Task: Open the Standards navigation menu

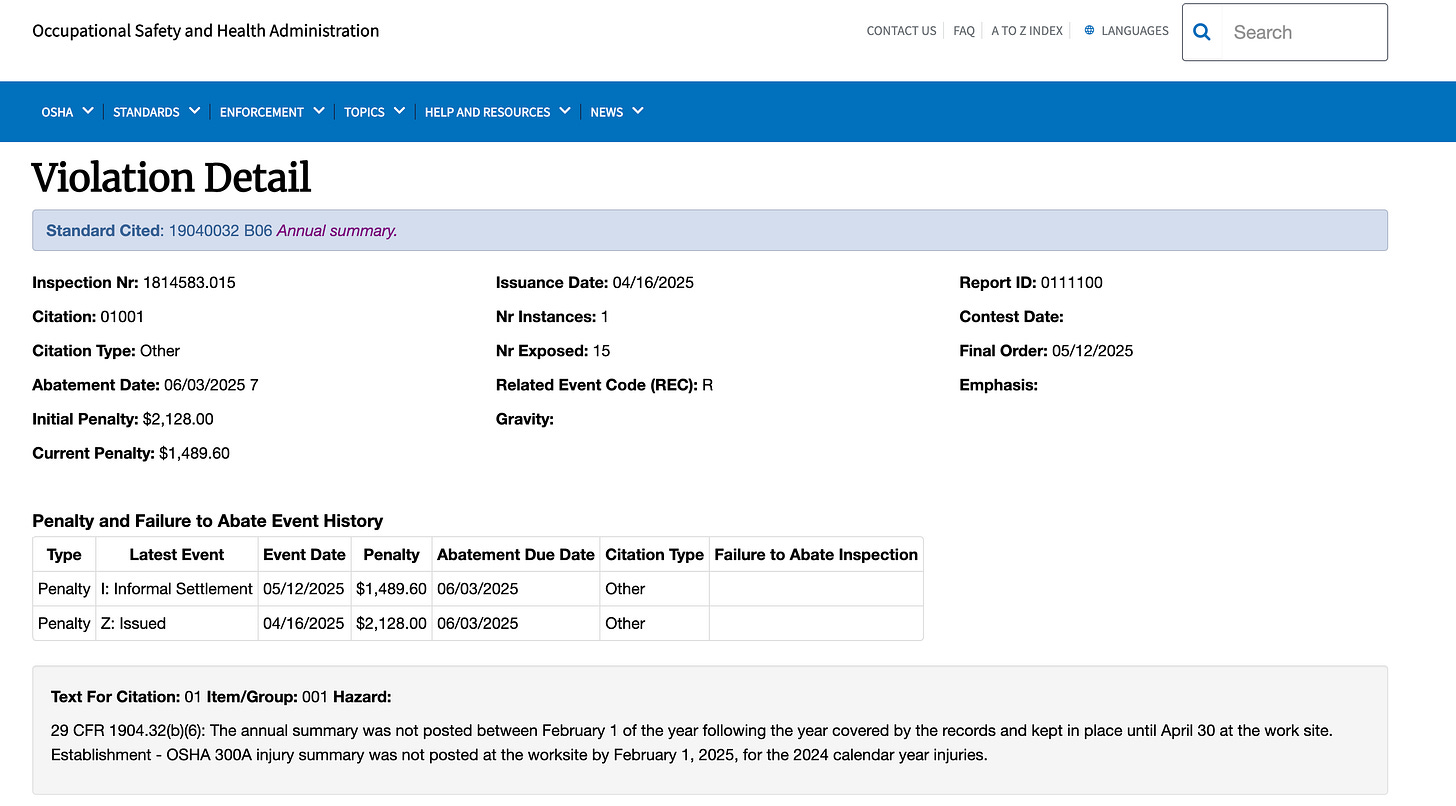Action: (x=146, y=112)
